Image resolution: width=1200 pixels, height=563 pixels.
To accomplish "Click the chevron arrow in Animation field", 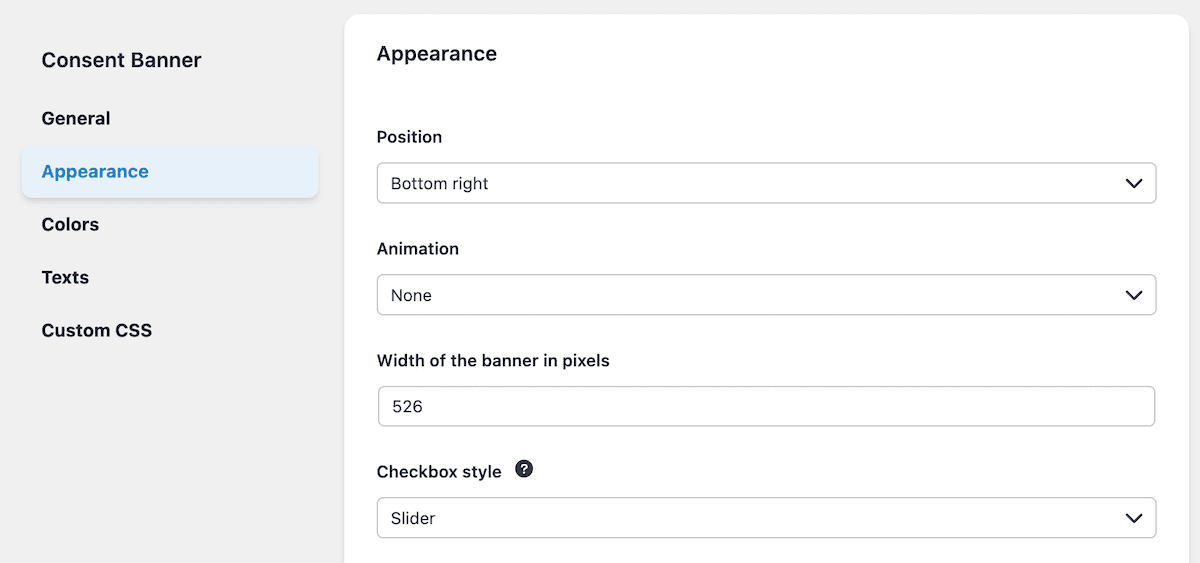I will point(1133,295).
